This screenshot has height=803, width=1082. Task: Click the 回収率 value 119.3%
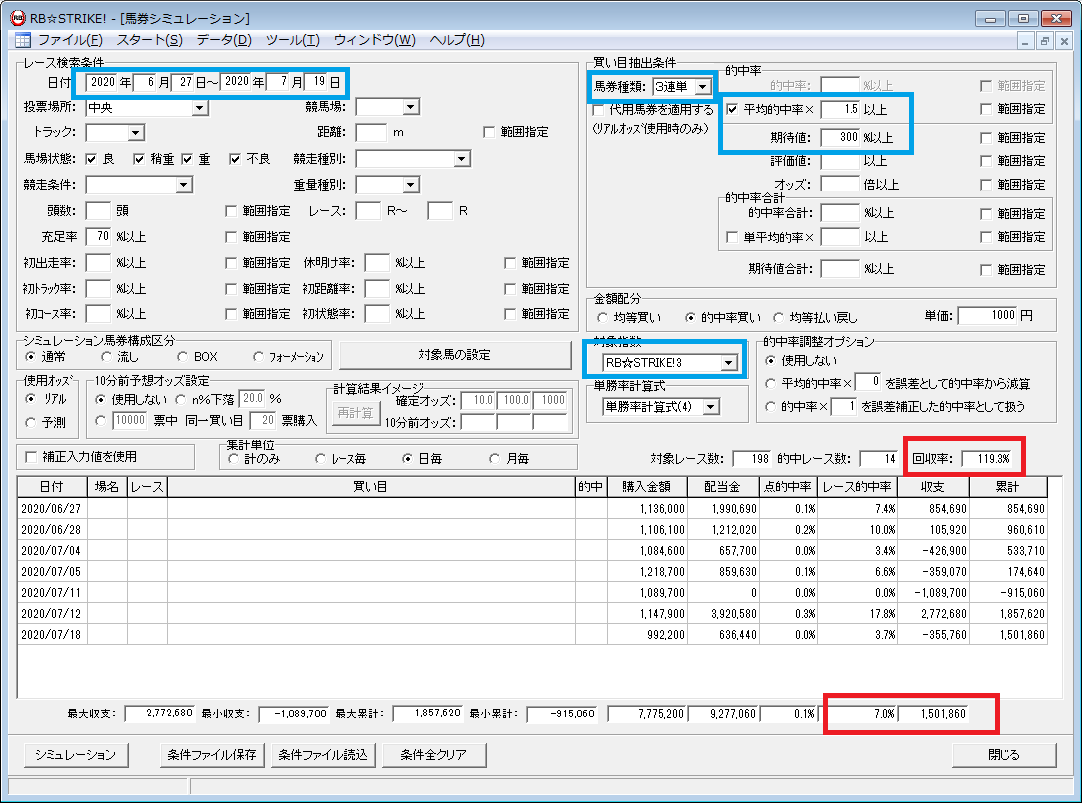tap(987, 459)
